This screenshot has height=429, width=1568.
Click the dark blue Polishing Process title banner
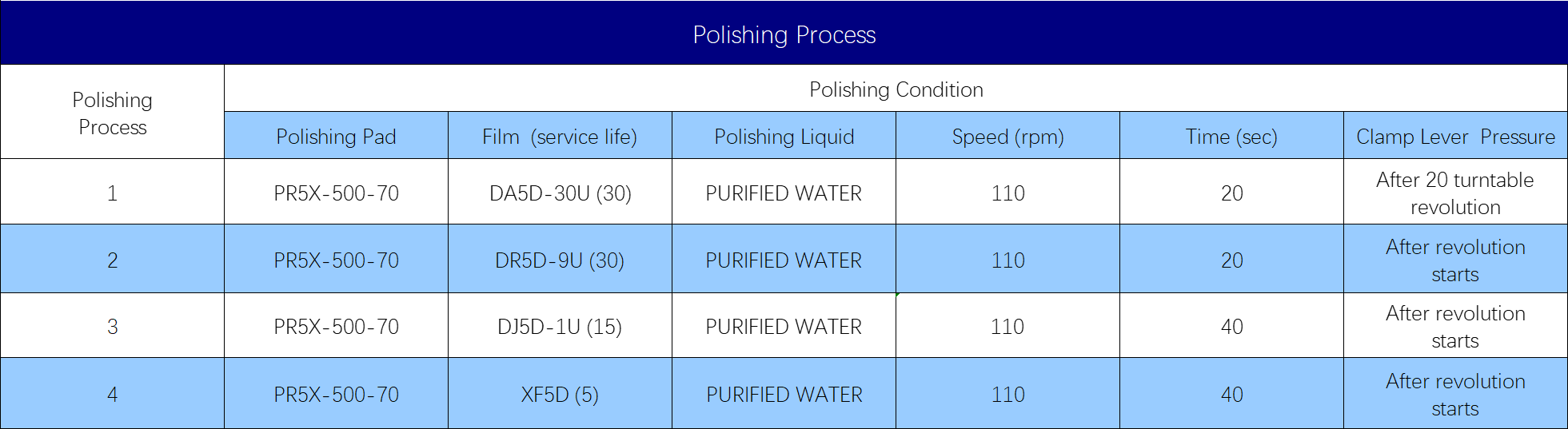tap(784, 34)
